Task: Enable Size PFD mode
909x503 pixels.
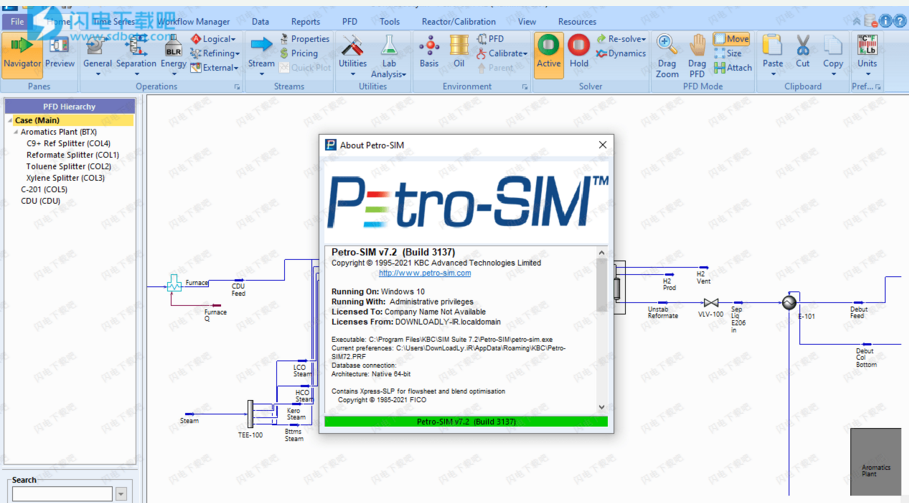Action: coord(728,53)
